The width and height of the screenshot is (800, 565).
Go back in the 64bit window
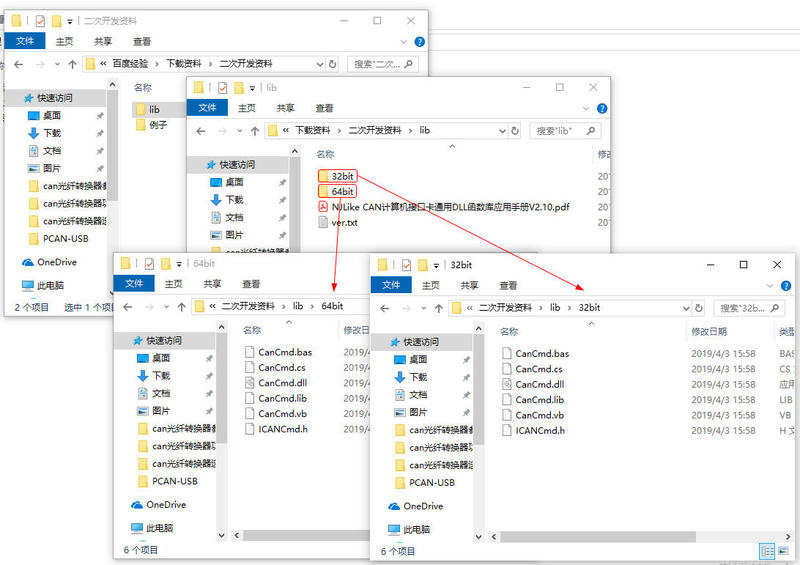[x=128, y=307]
